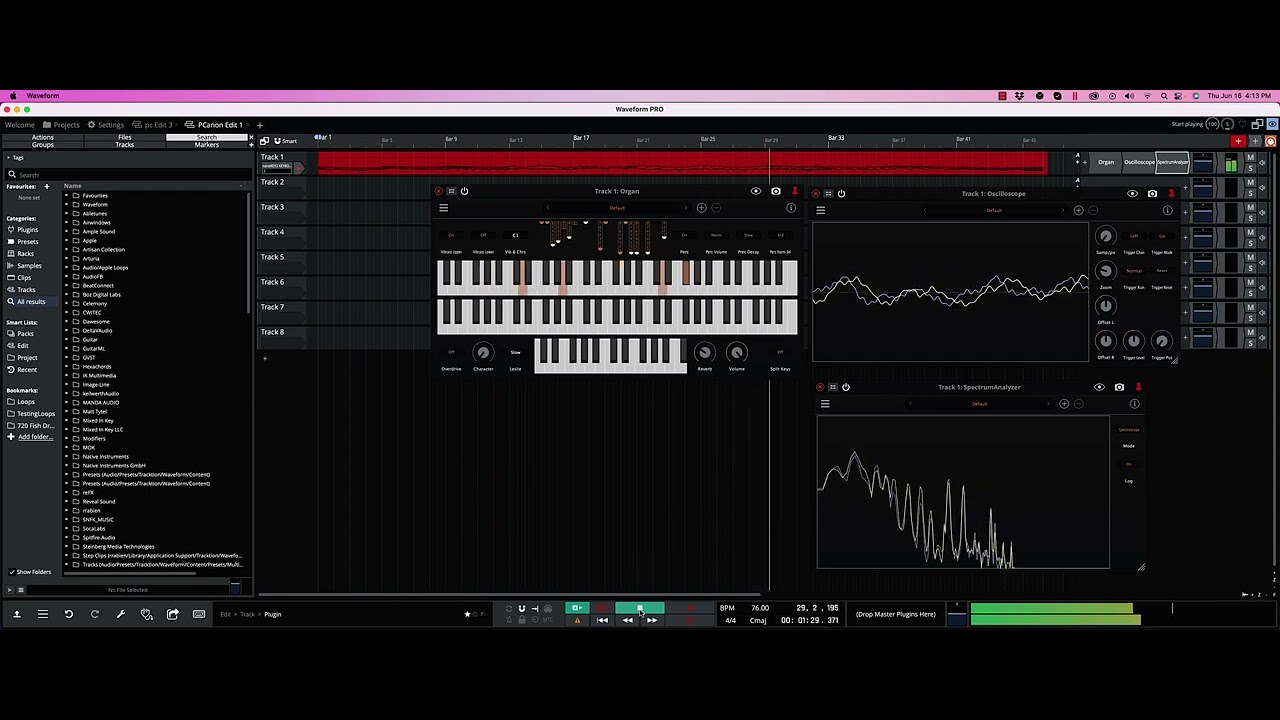Toggle eye icon in Oscilloscope window

coord(1132,194)
